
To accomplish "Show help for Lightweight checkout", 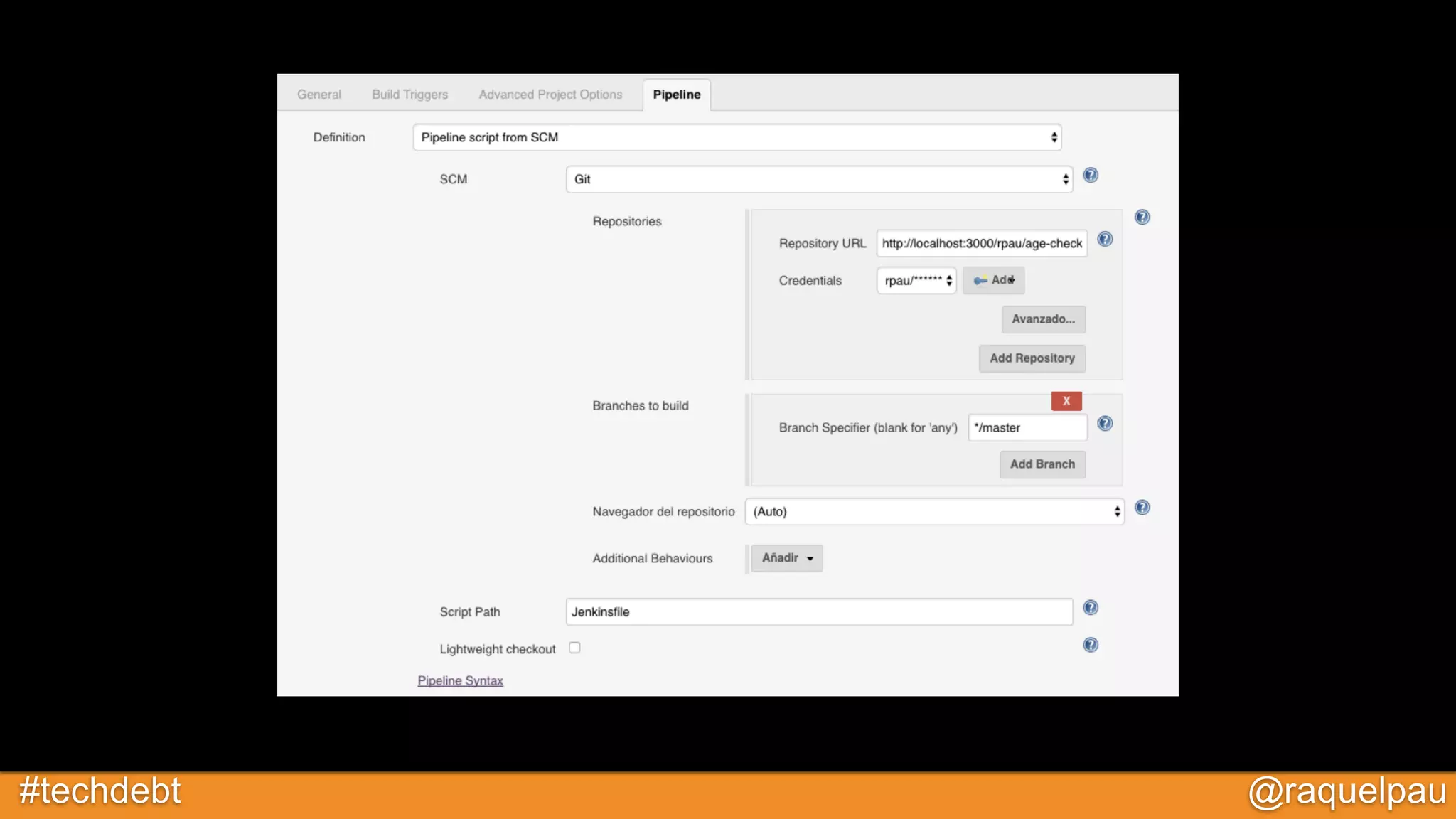I will point(1090,645).
